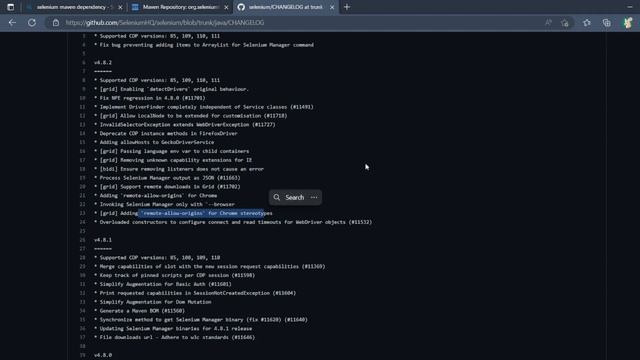
Task: Select the selenium/CHANGELOG at trunk tab
Action: (286, 7)
